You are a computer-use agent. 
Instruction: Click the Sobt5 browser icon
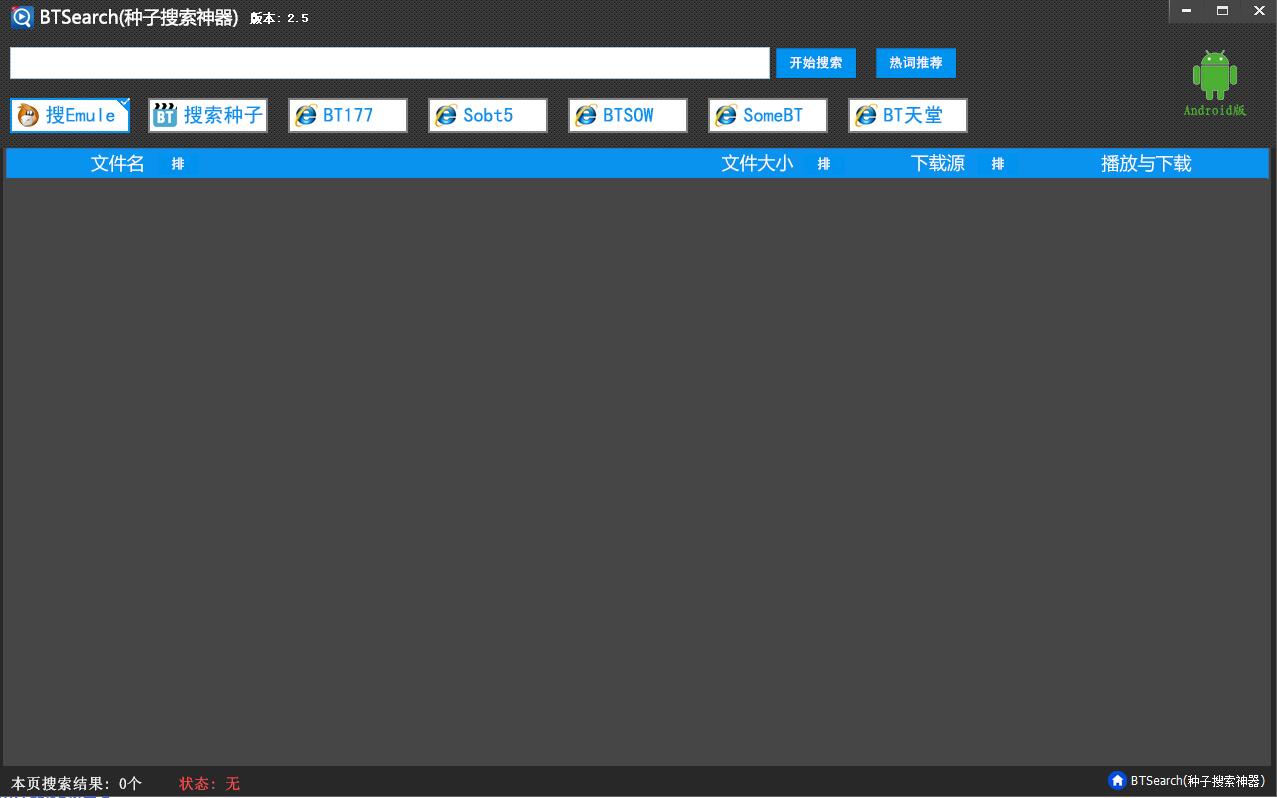tap(444, 115)
